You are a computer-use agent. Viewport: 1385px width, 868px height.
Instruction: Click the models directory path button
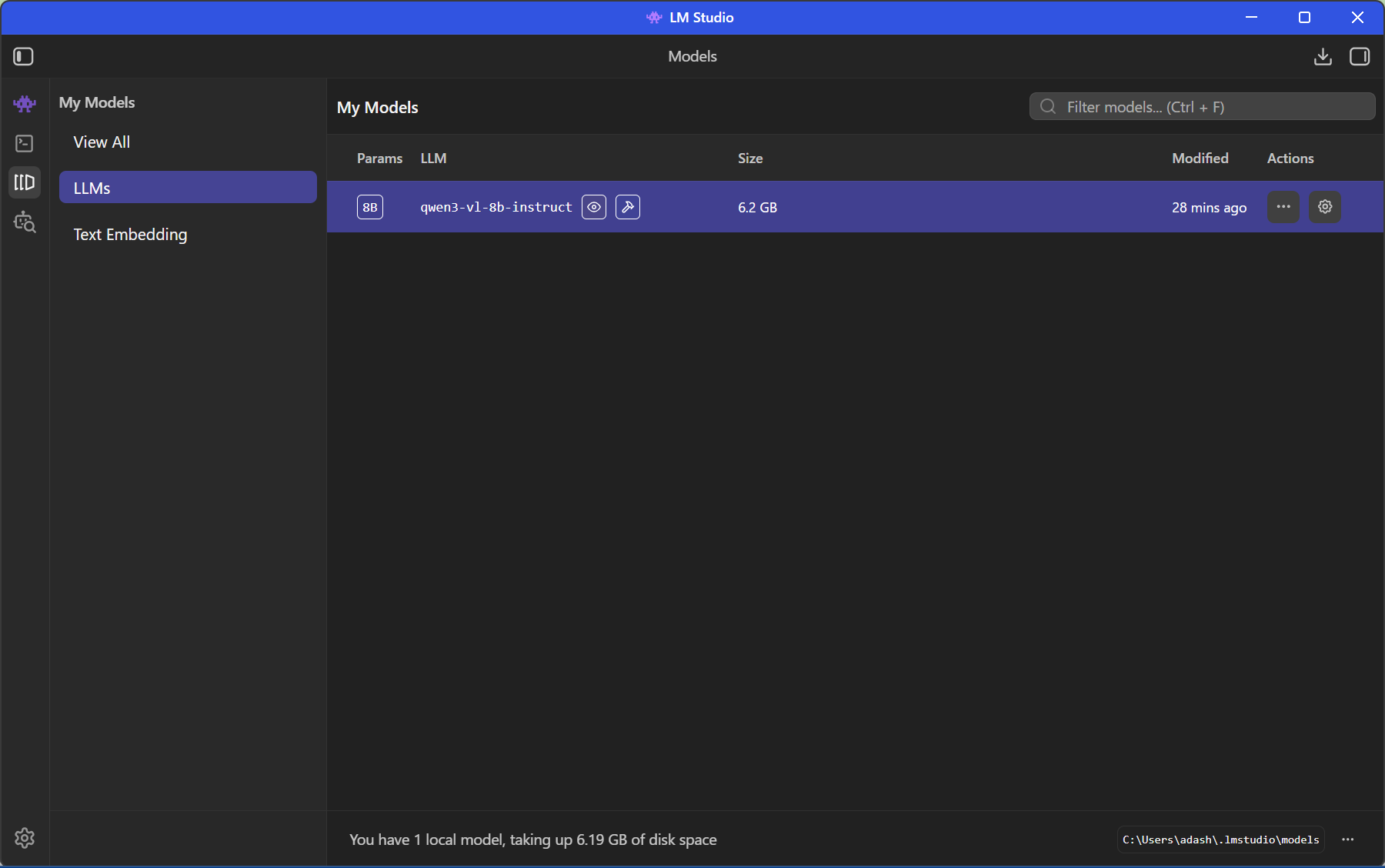point(1220,840)
